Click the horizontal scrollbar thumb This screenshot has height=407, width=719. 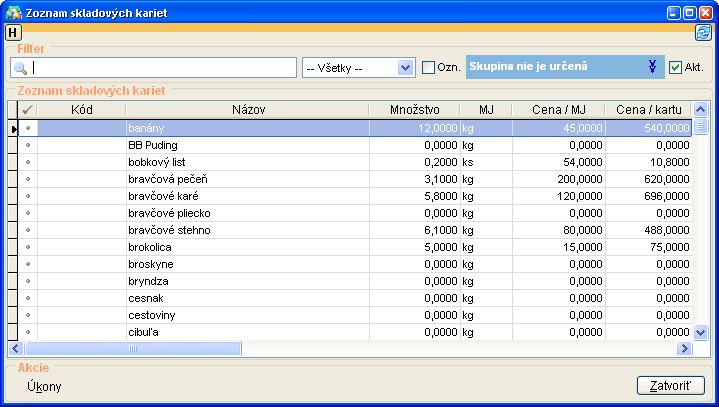135,349
